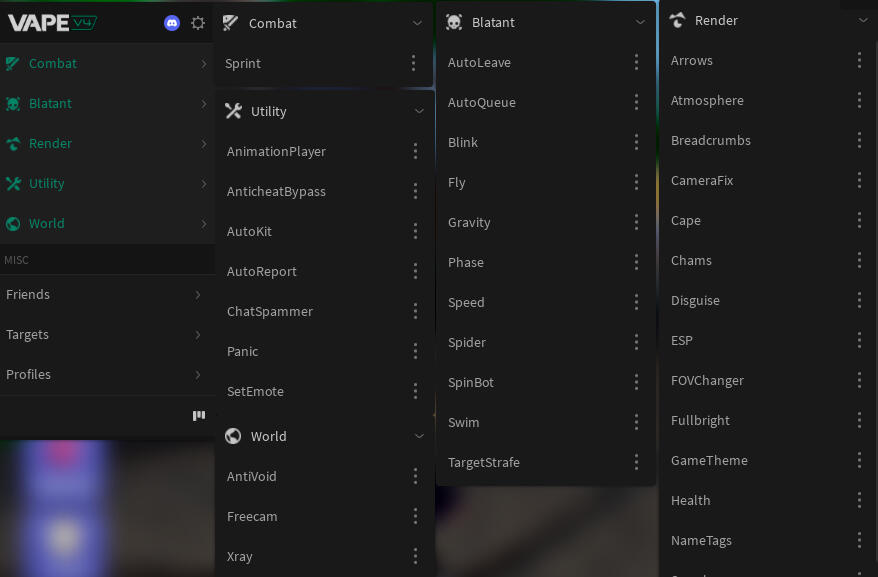878x577 pixels.
Task: Open options dots for TargetStrafe
Action: click(636, 462)
